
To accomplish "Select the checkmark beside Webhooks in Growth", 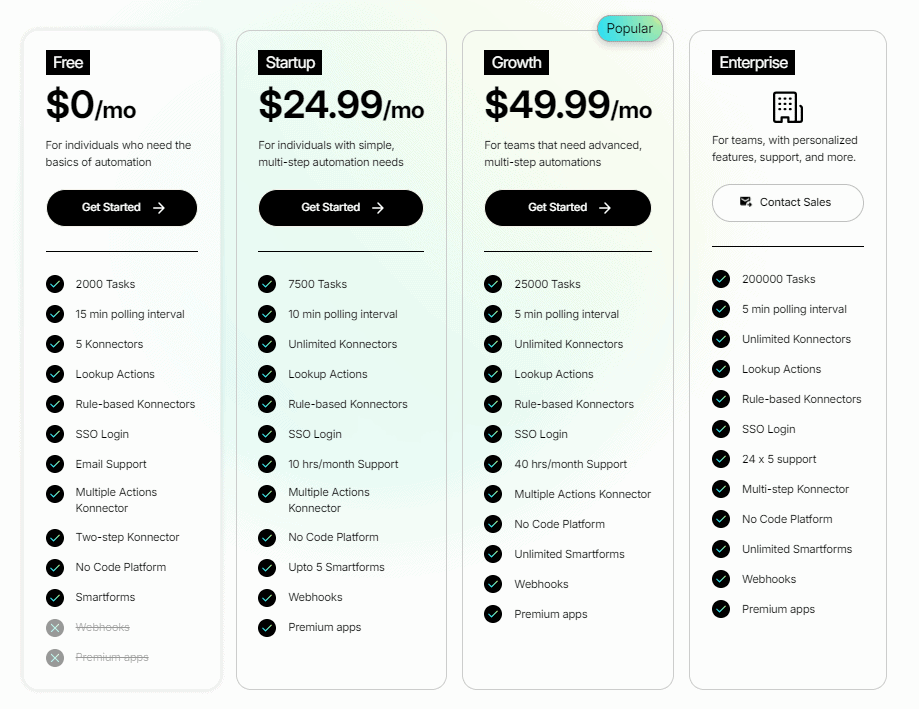I will pyautogui.click(x=493, y=584).
